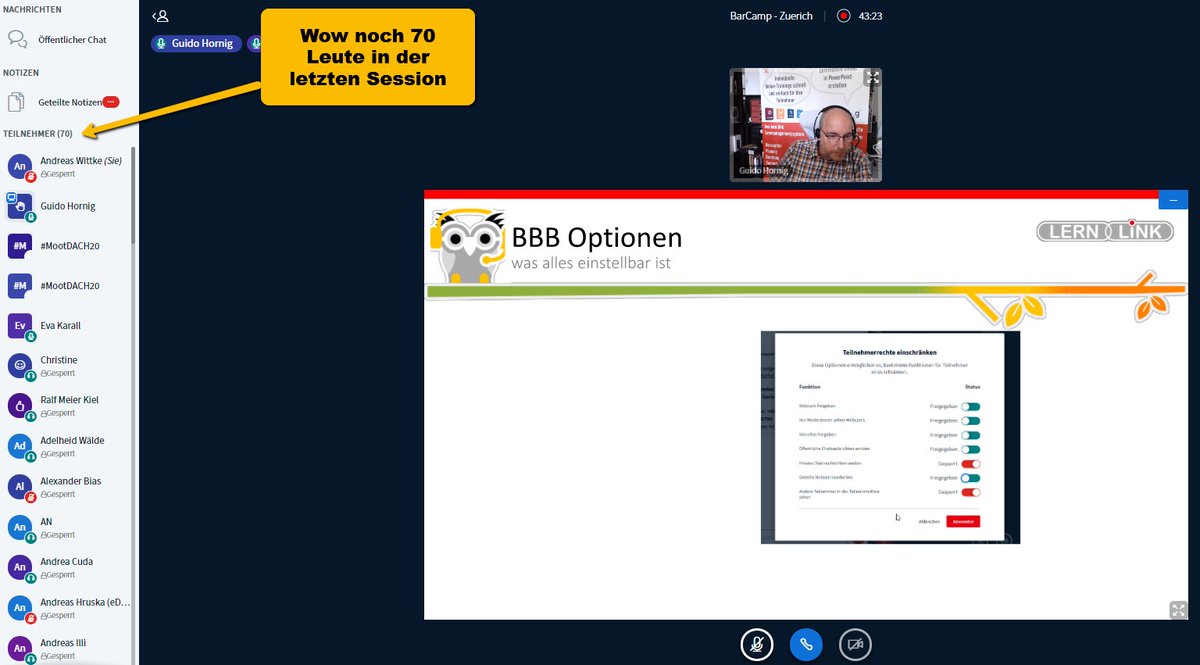1200x665 pixels.
Task: Toggle Geteilte Notizen bearbeiten switch
Action: [971, 478]
